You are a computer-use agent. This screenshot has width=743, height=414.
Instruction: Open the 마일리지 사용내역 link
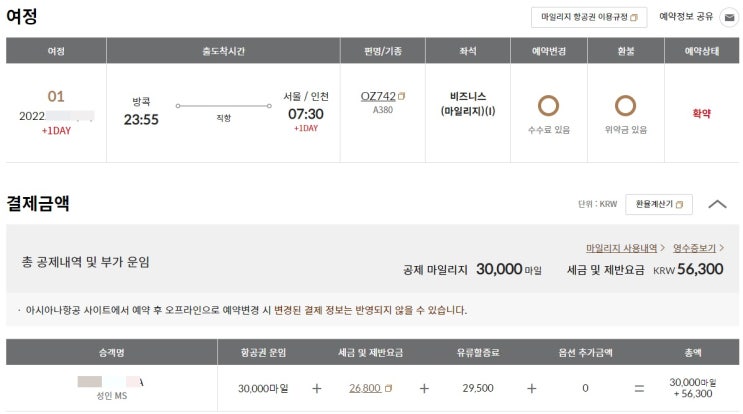[621, 247]
